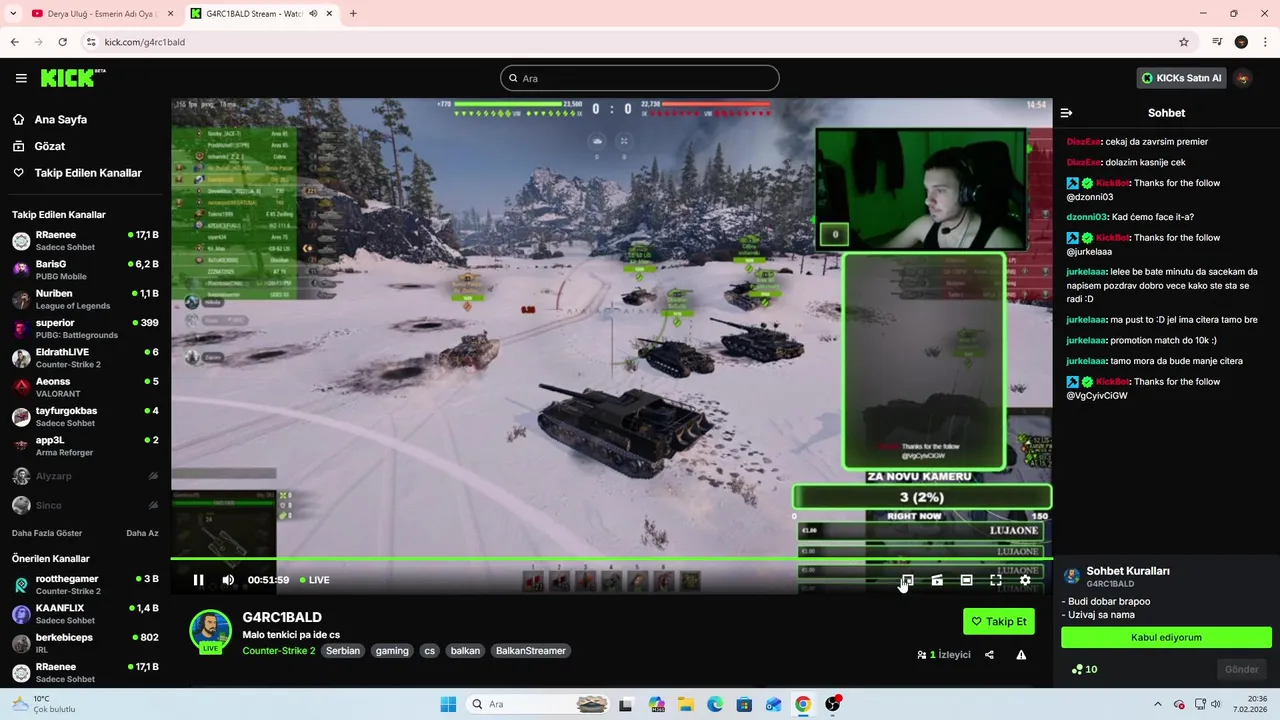Open channel points balance showing 10
This screenshot has height=720, width=1280.
[x=1084, y=670]
